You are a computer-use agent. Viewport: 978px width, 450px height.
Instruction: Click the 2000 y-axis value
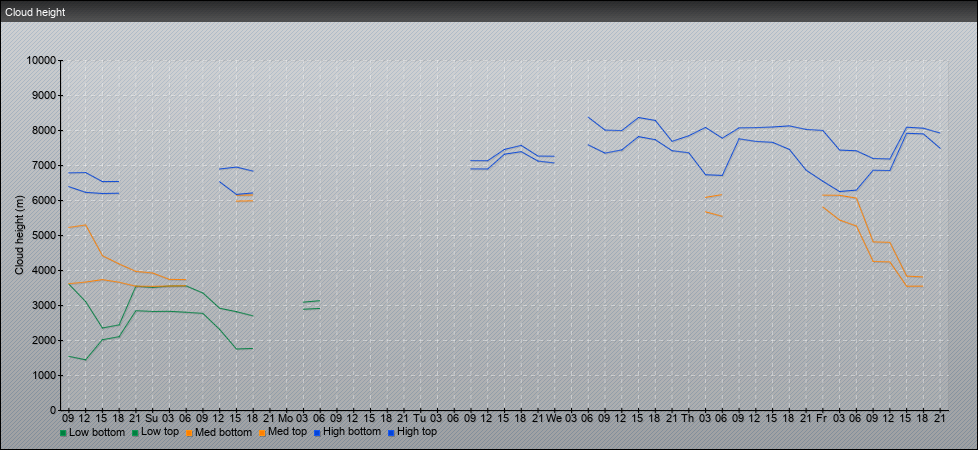pos(44,340)
